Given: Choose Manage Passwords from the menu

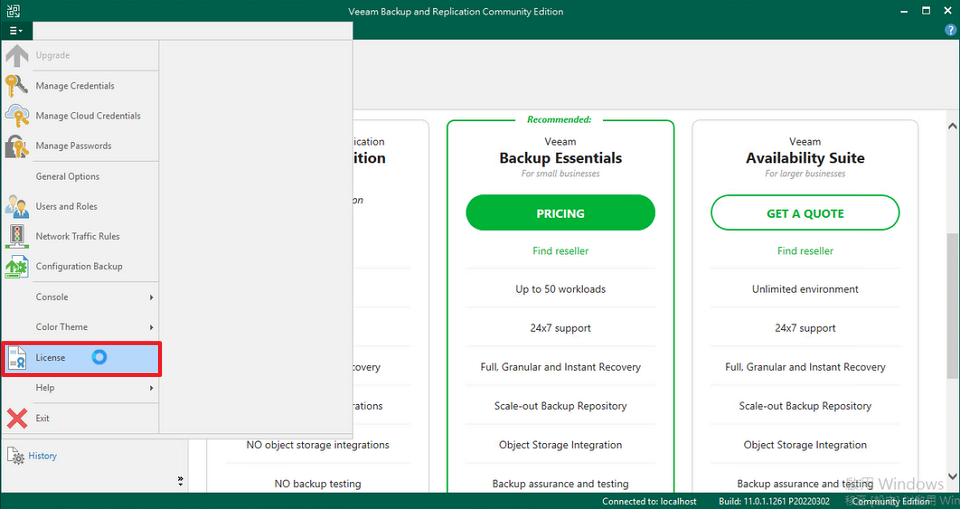Looking at the screenshot, I should [81, 146].
